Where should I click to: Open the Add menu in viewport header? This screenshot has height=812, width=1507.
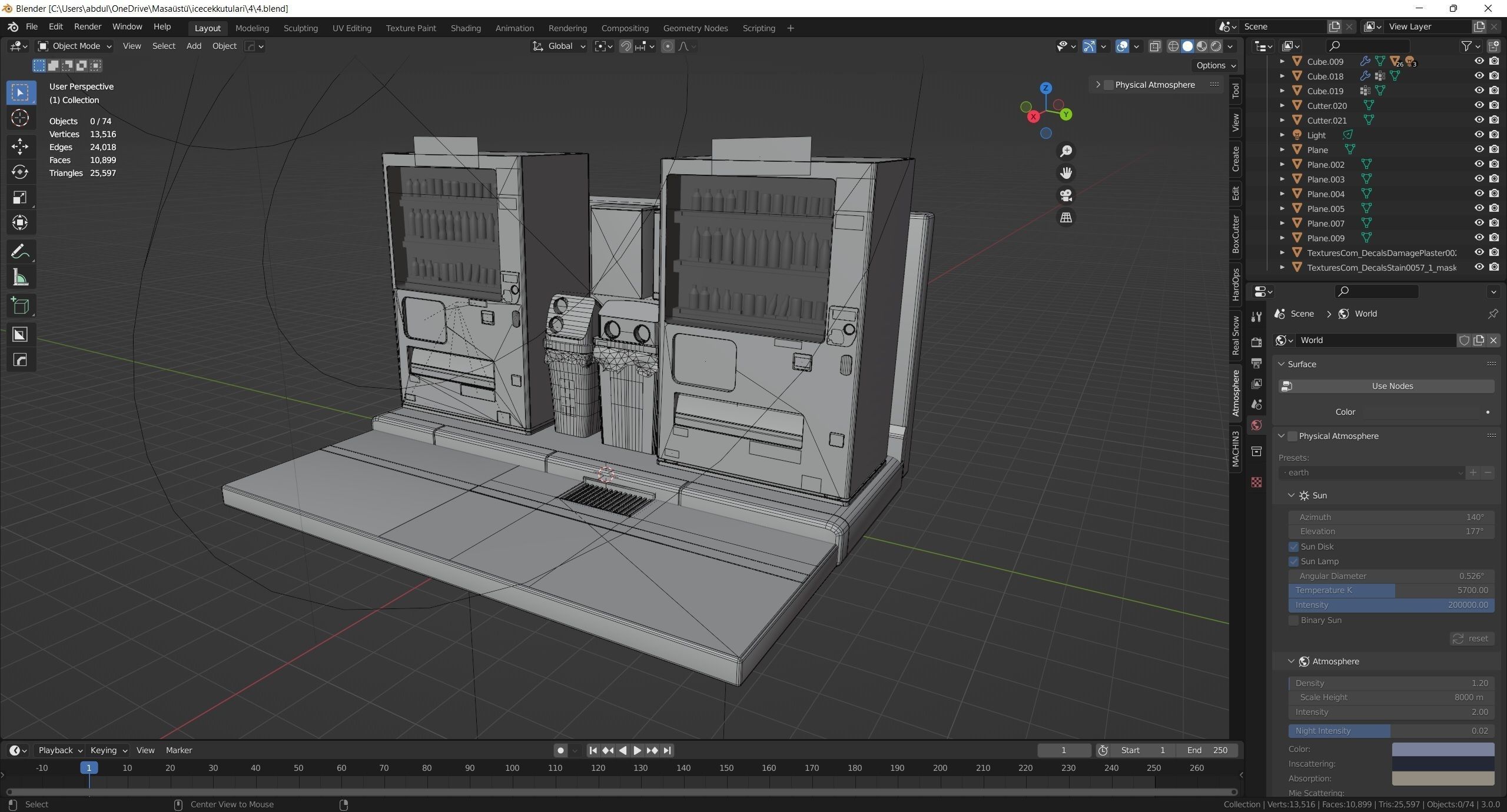[x=194, y=46]
